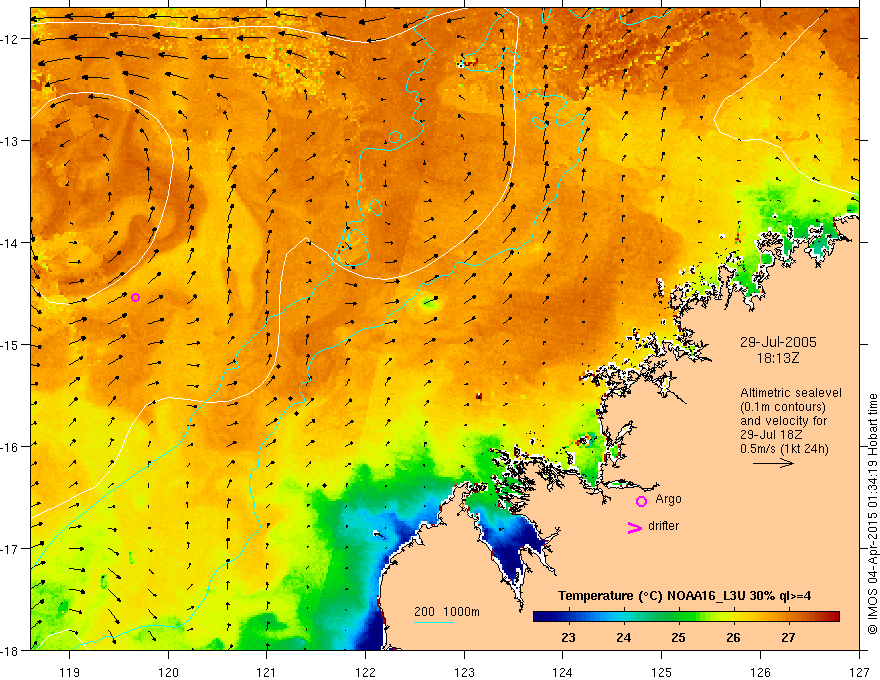
Task: Click the -12 latitude axis label
Action: [x=11, y=39]
